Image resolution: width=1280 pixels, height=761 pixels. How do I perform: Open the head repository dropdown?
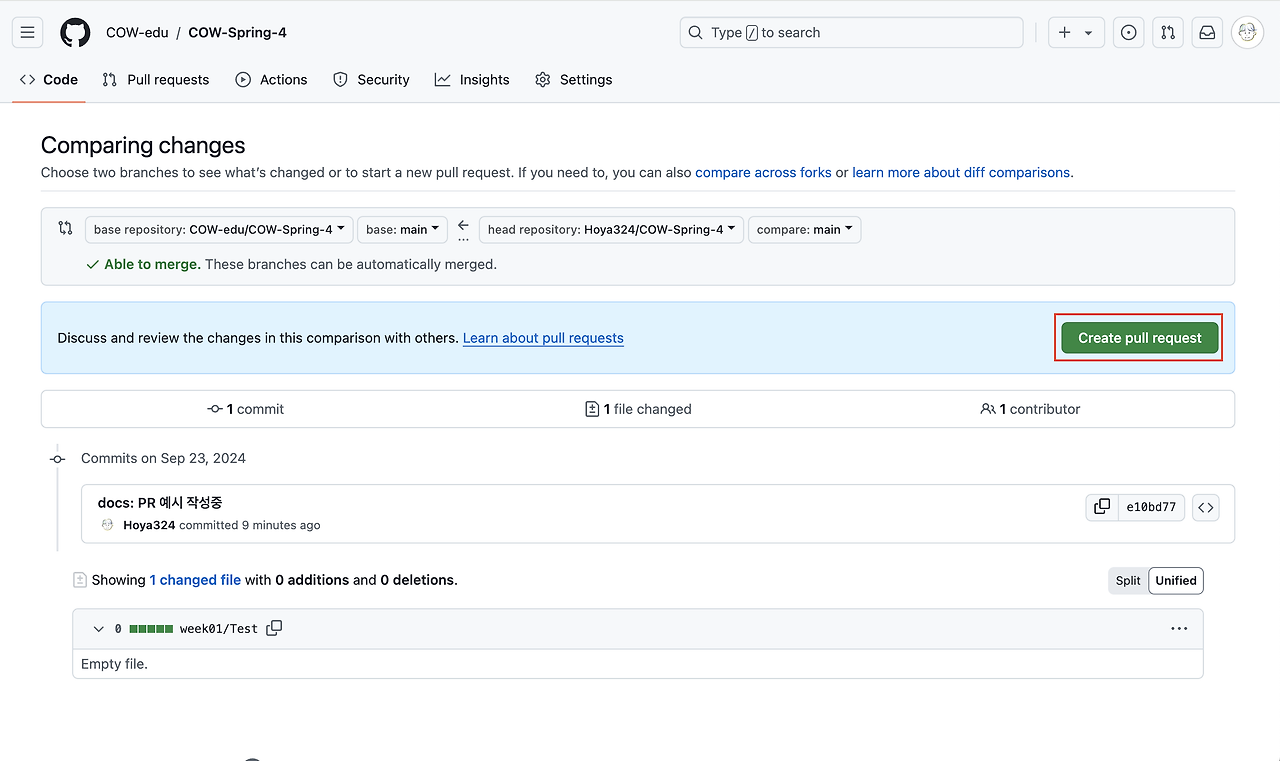coord(611,229)
